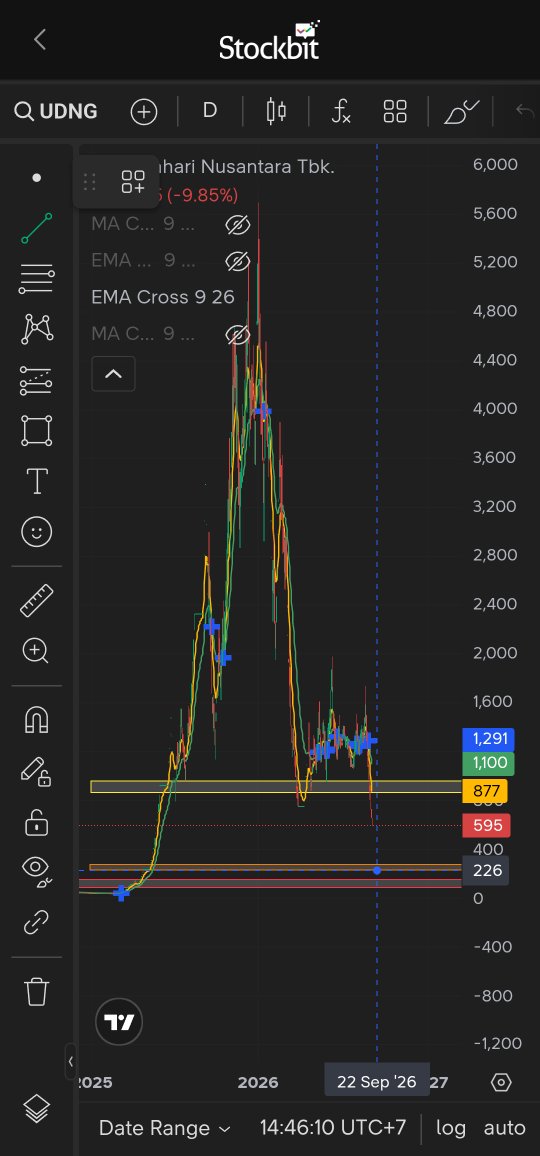Expand the Date Range dropdown

click(165, 1128)
